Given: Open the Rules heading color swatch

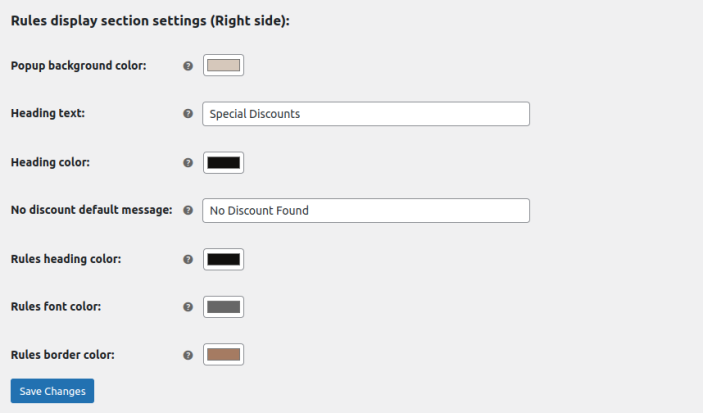Looking at the screenshot, I should (x=223, y=259).
